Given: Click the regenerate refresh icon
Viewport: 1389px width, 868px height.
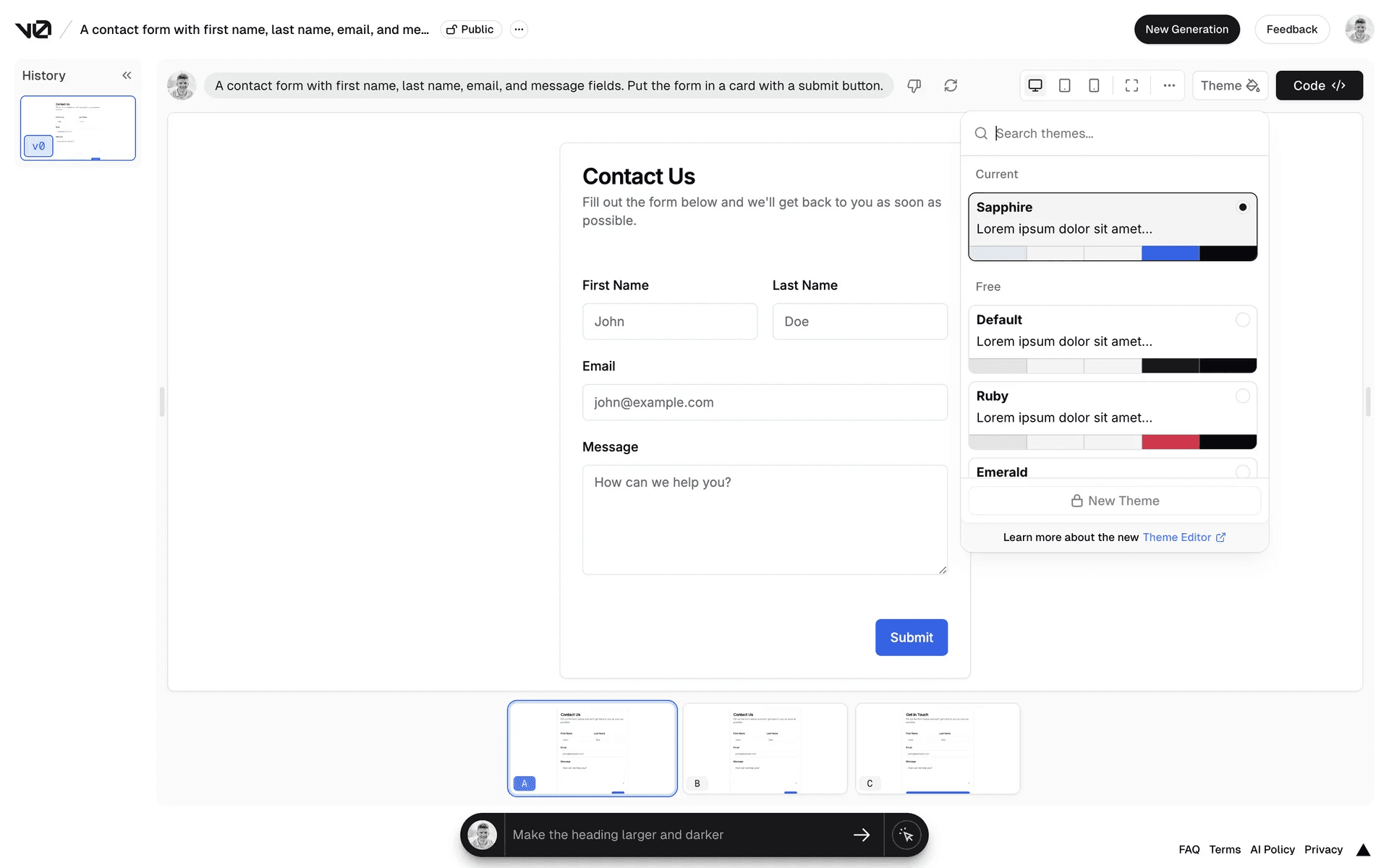Looking at the screenshot, I should [951, 85].
